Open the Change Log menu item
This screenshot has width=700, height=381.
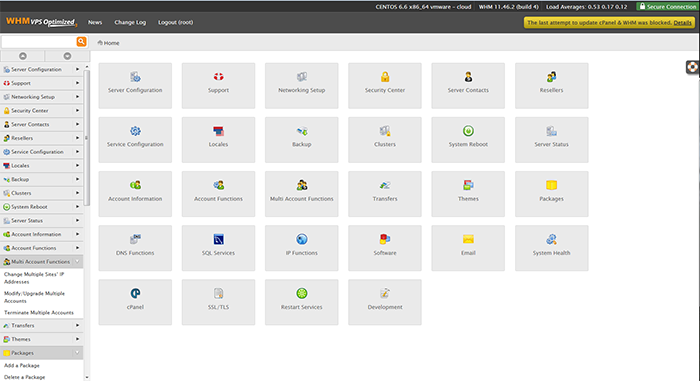click(x=130, y=22)
